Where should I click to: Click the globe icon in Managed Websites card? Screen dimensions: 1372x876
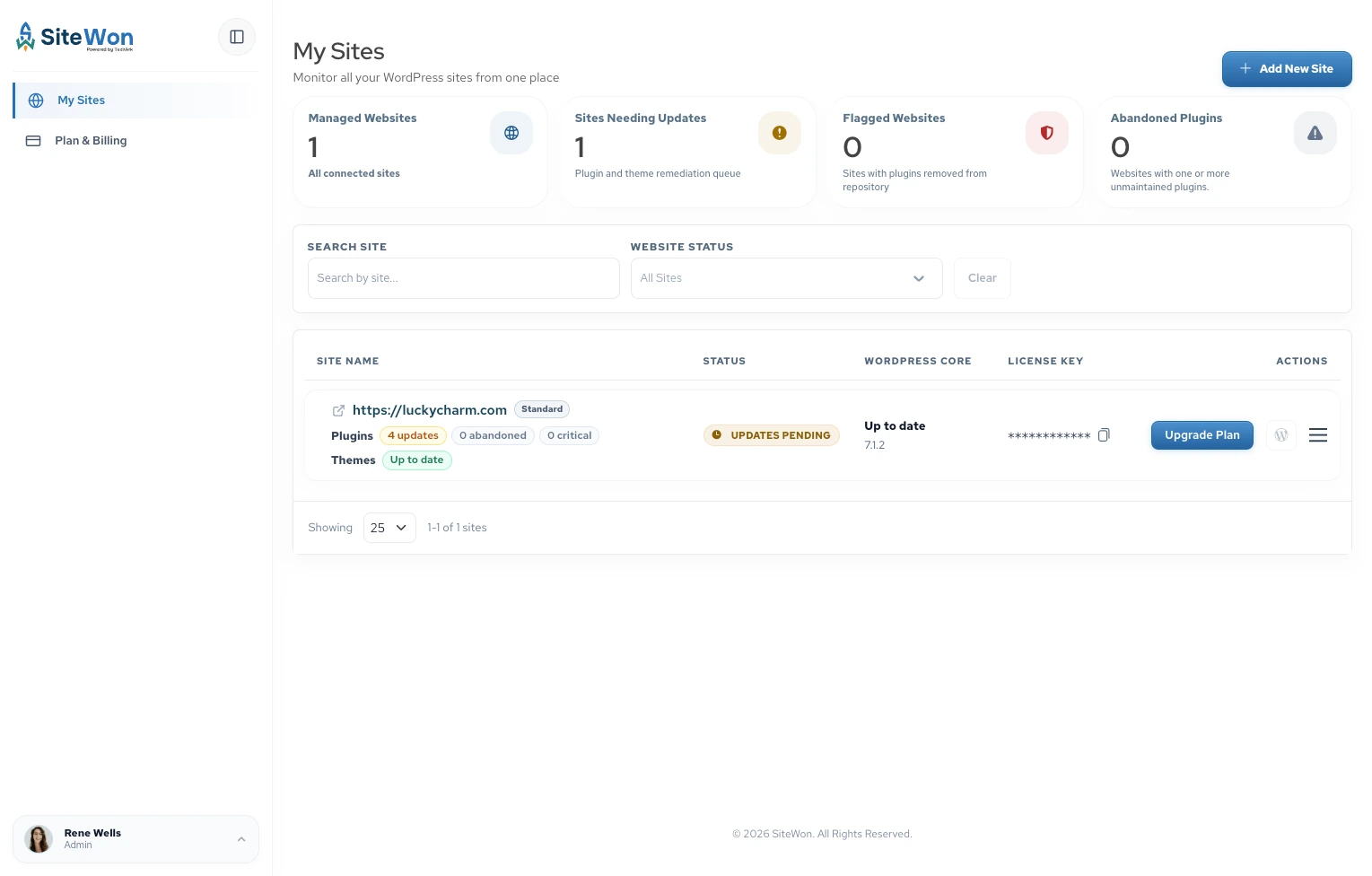511,133
